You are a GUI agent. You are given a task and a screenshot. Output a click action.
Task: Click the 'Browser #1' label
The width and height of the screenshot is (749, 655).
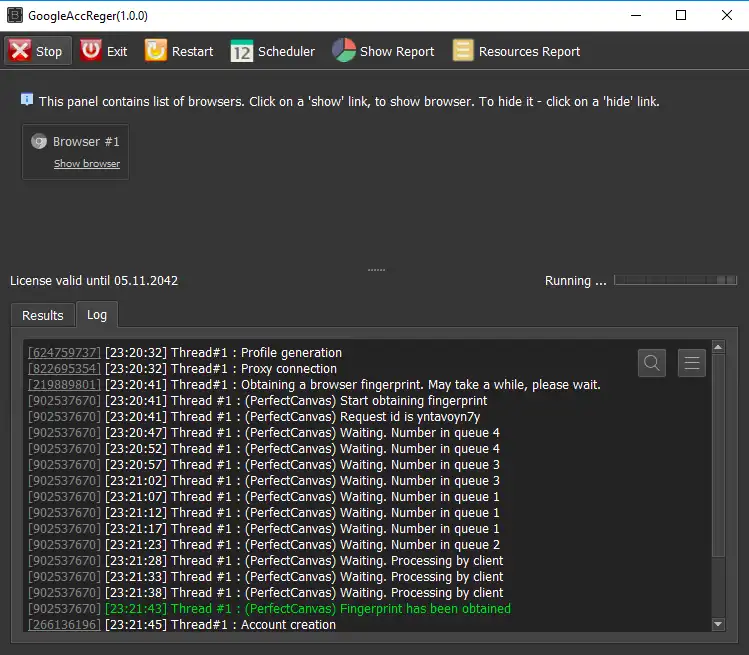pos(86,141)
